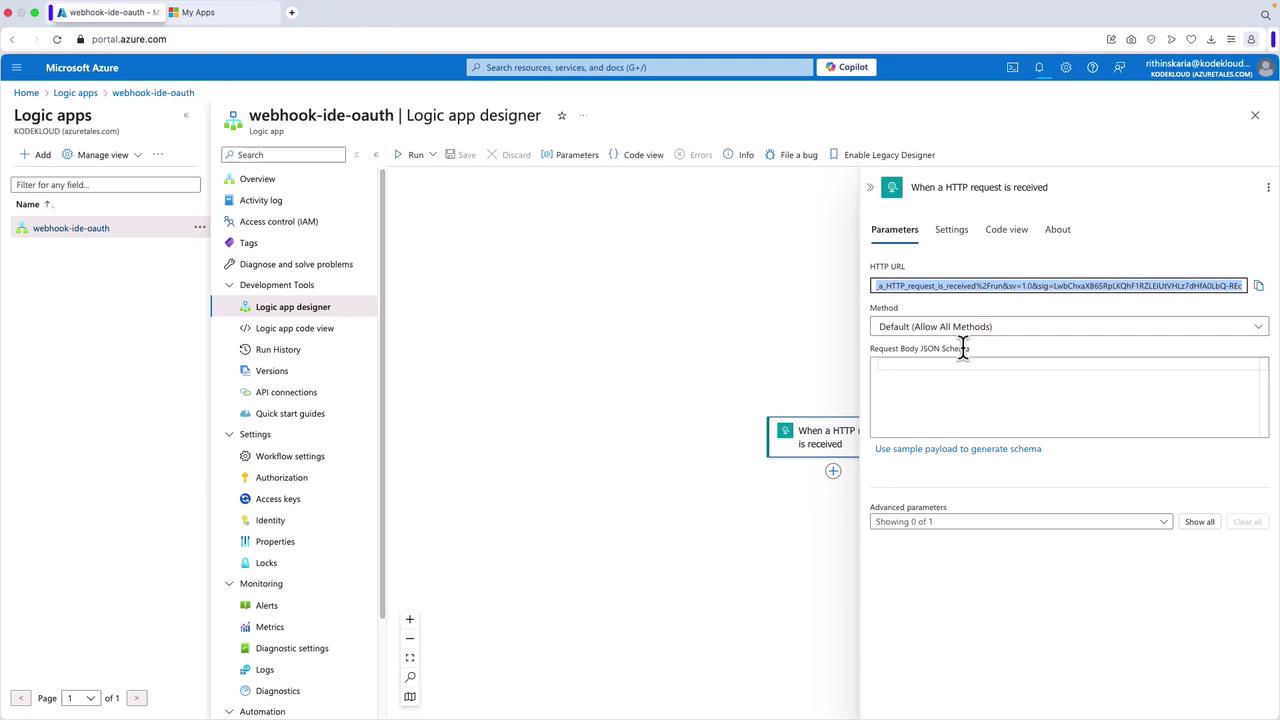The height and width of the screenshot is (720, 1280).
Task: Click the HTTP URL field
Action: click(1059, 286)
